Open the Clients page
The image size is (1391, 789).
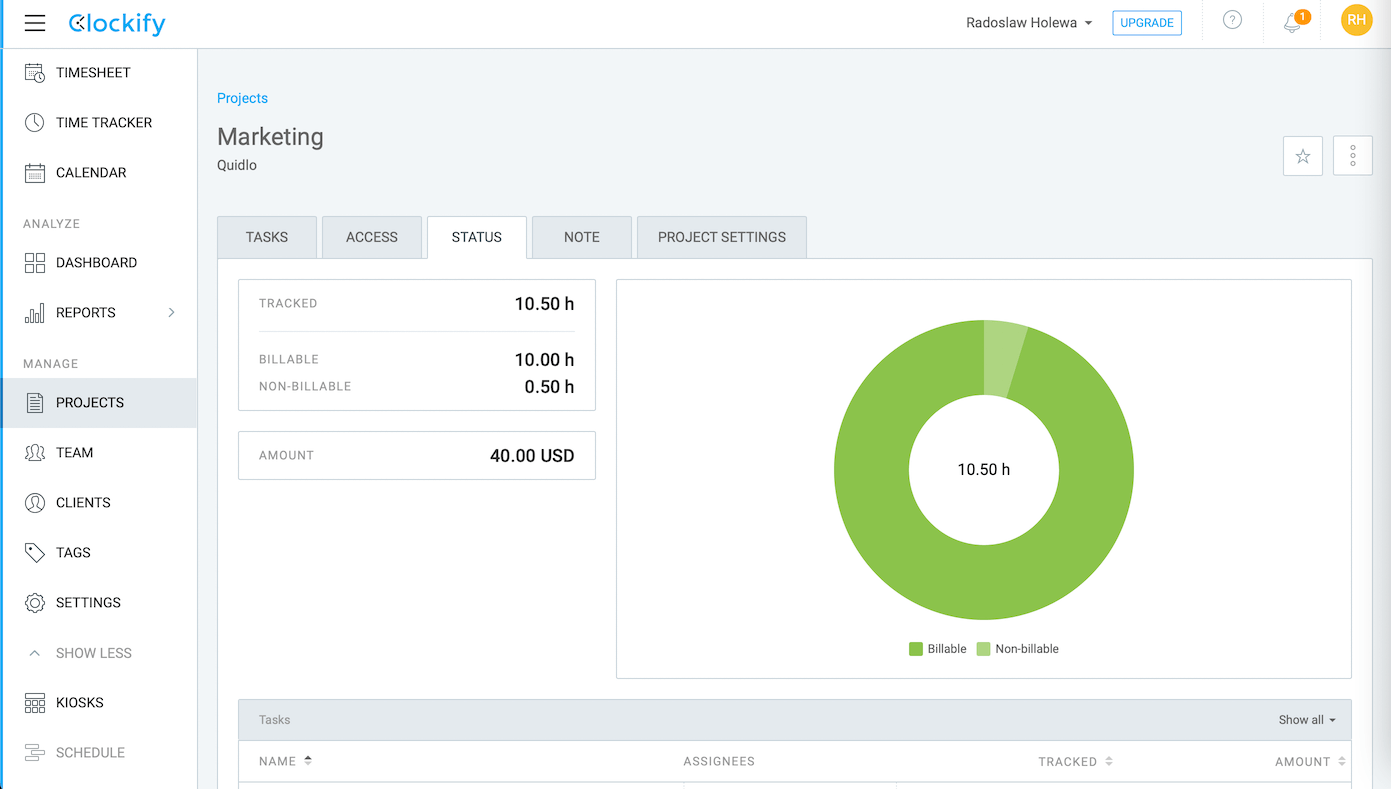click(x=84, y=502)
